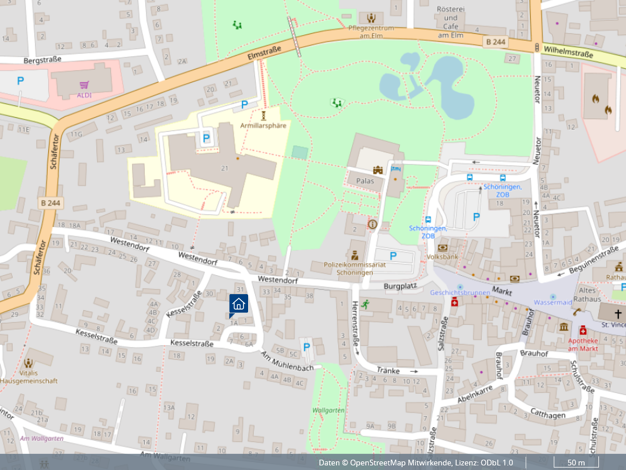Click the Polizeikommissariat Schöningen police icon

click(354, 256)
